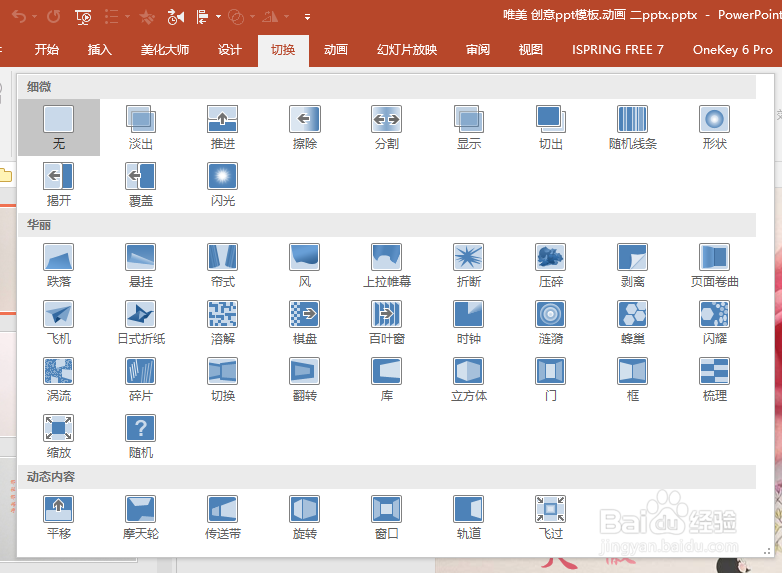Viewport: 782px width, 573px height.
Task: Apply the 碎片 shred transition
Action: click(141, 380)
